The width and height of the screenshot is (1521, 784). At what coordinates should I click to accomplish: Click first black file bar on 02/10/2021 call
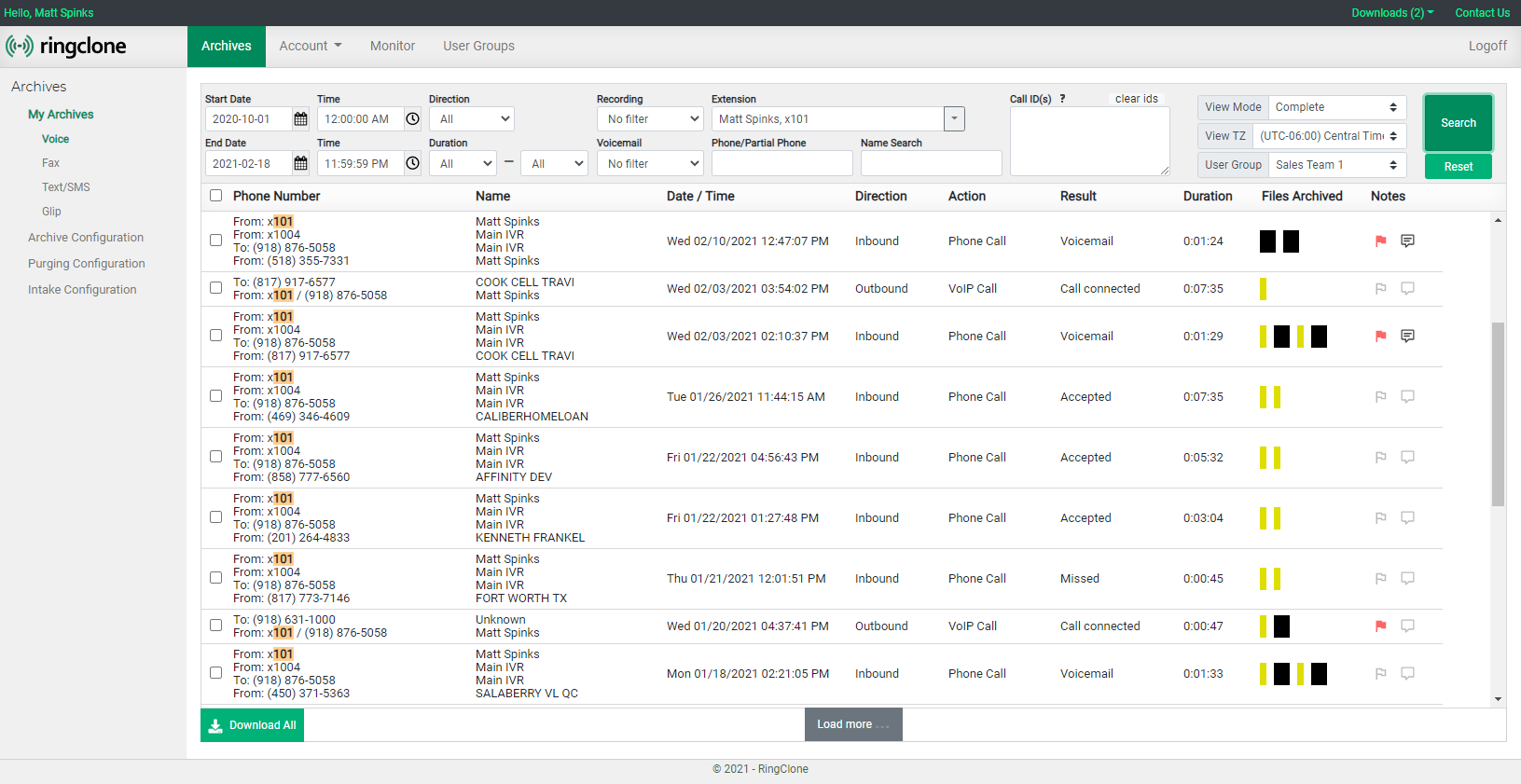(x=1267, y=241)
